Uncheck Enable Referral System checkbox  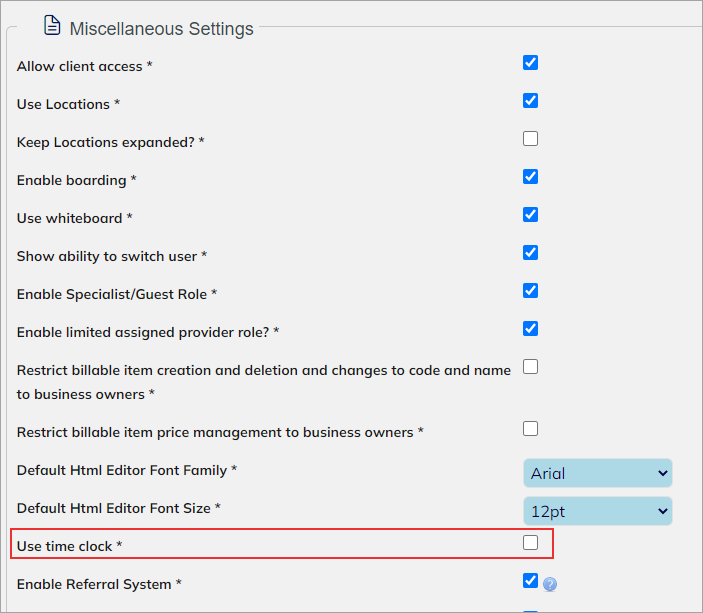point(530,581)
